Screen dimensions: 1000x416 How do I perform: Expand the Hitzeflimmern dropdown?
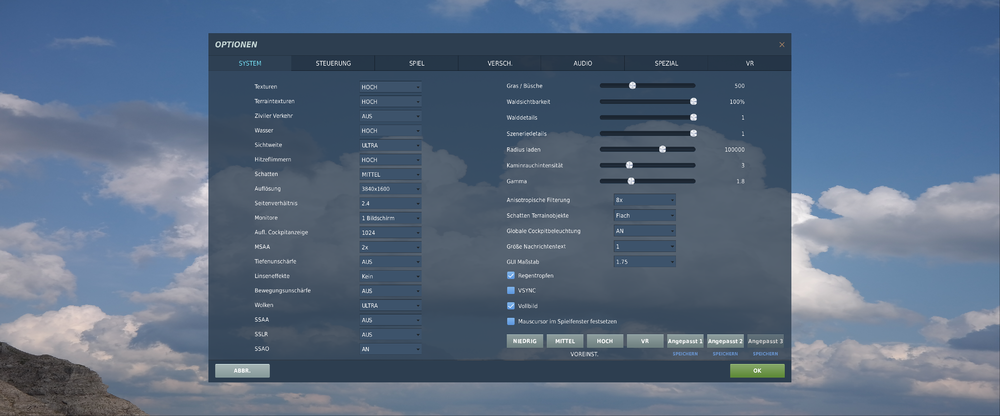click(390, 160)
